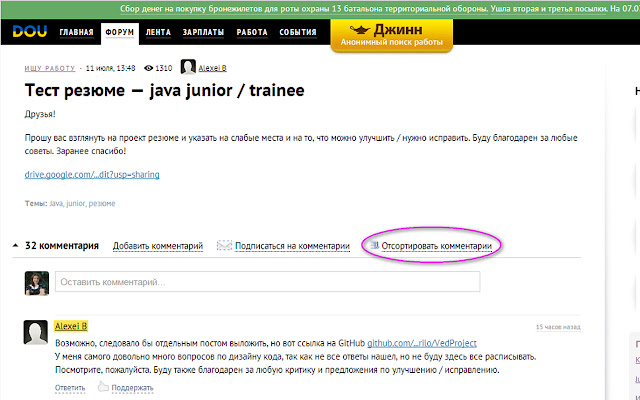Open the События section
This screenshot has height=400, width=640.
click(298, 32)
